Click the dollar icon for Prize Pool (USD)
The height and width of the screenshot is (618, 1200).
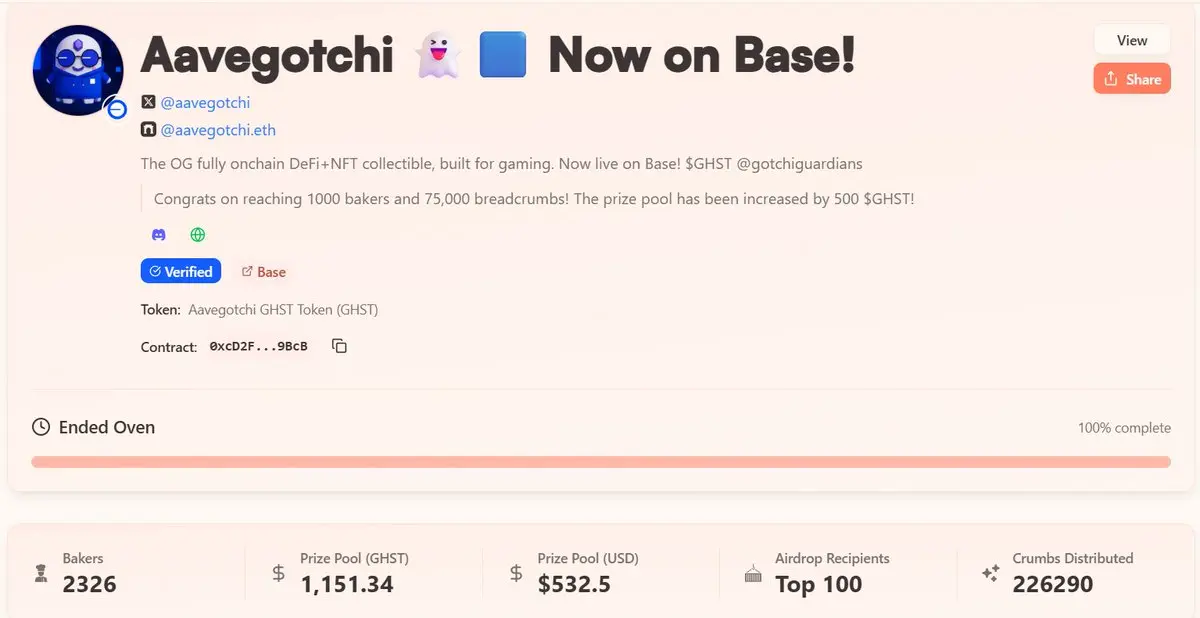(516, 573)
